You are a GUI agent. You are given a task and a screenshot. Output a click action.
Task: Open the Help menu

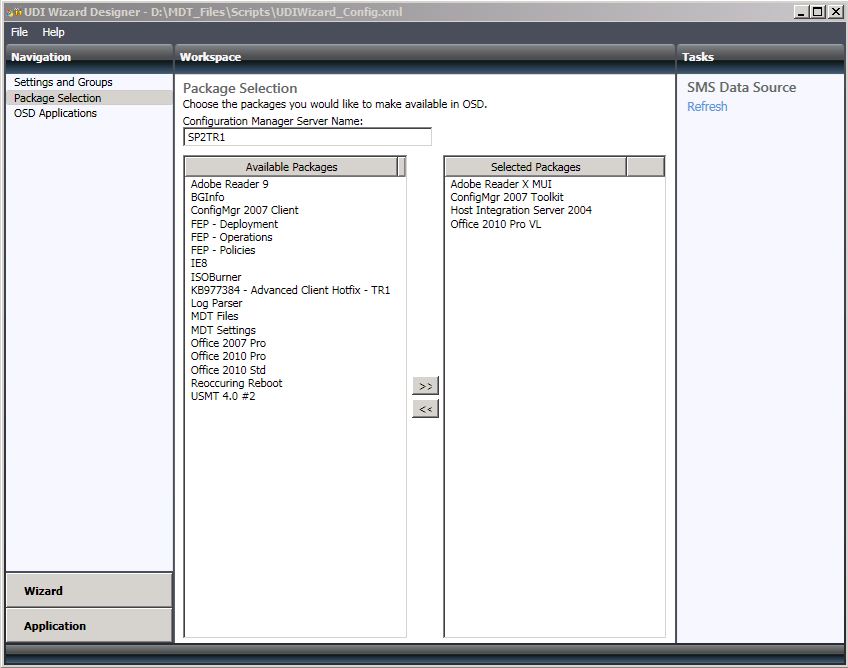pyautogui.click(x=54, y=32)
